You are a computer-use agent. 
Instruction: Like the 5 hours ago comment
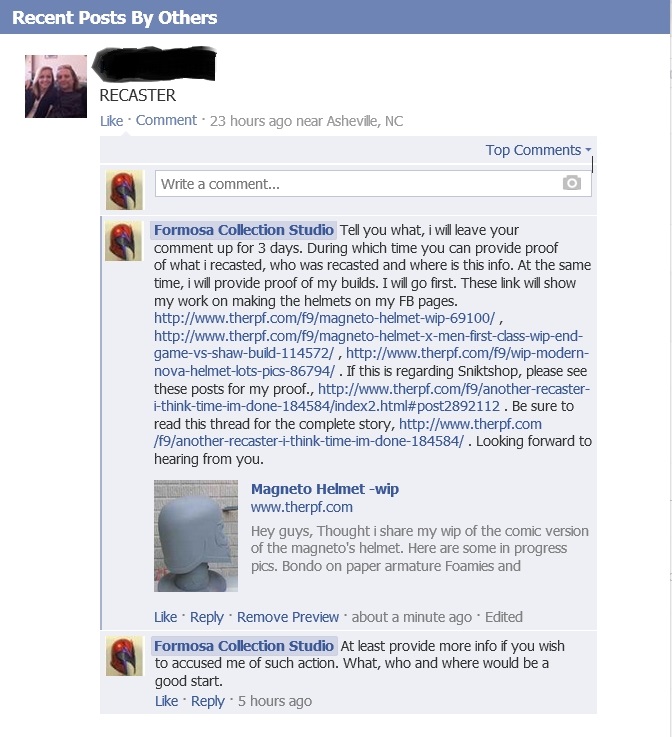tap(166, 701)
